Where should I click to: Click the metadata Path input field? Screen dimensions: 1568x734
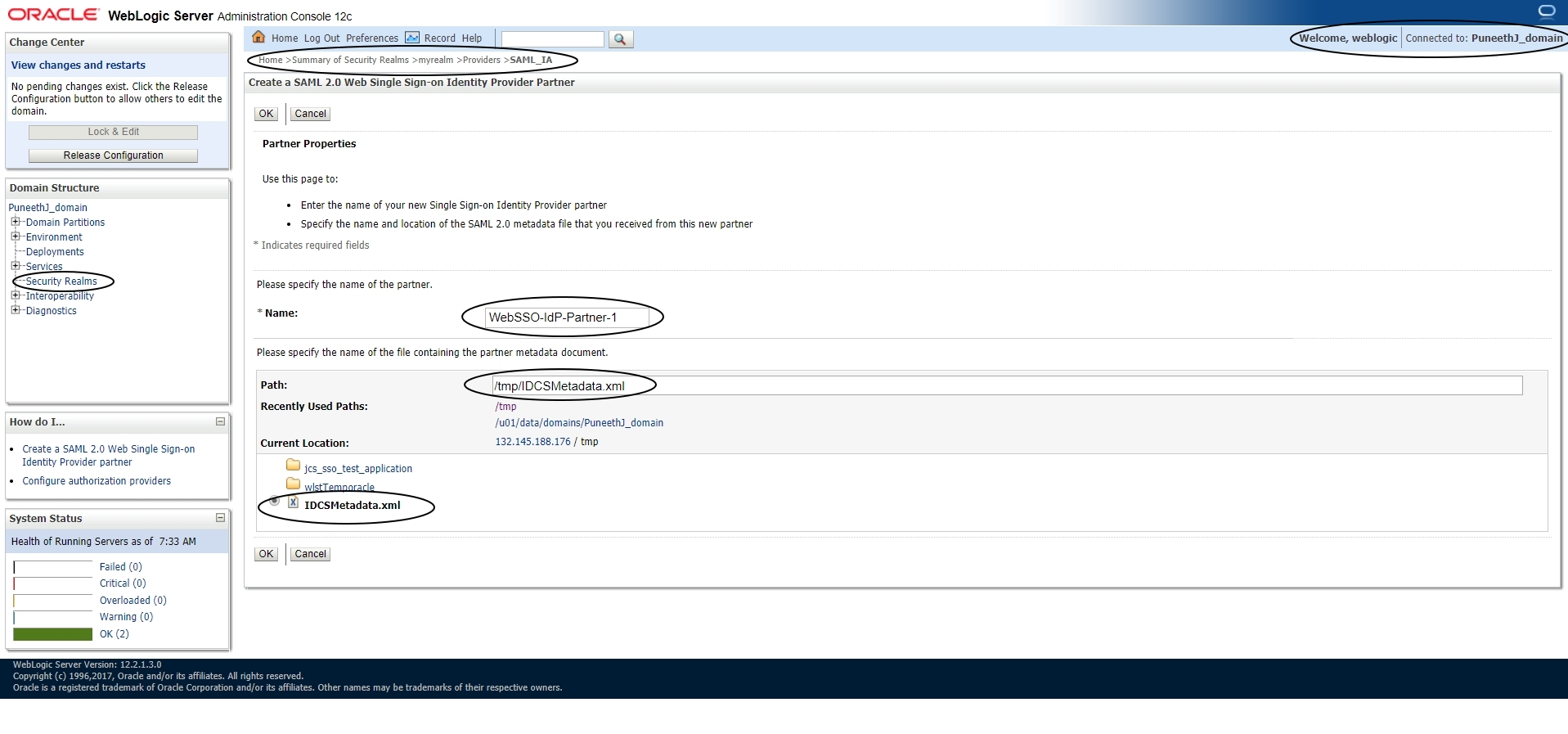[x=1007, y=386]
